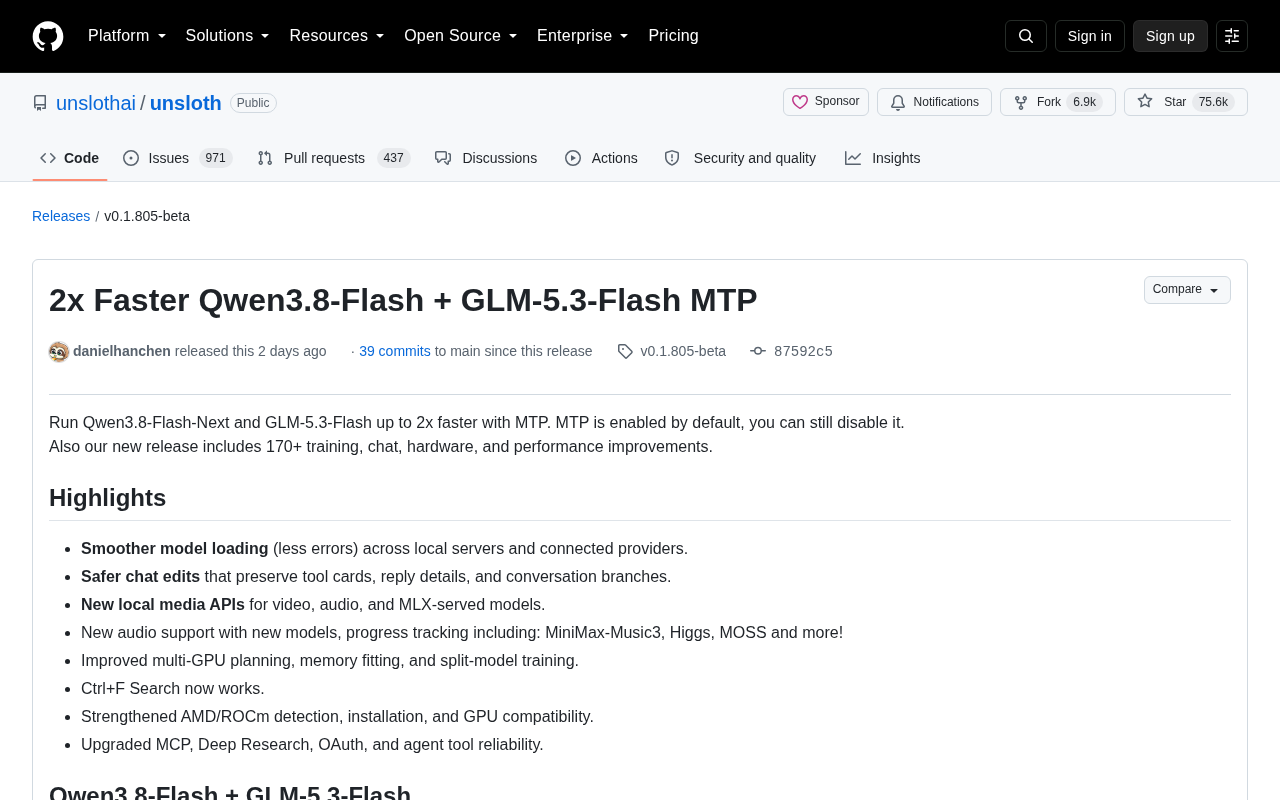Viewport: 1280px width, 800px height.
Task: Expand the Resources menu
Action: [337, 36]
